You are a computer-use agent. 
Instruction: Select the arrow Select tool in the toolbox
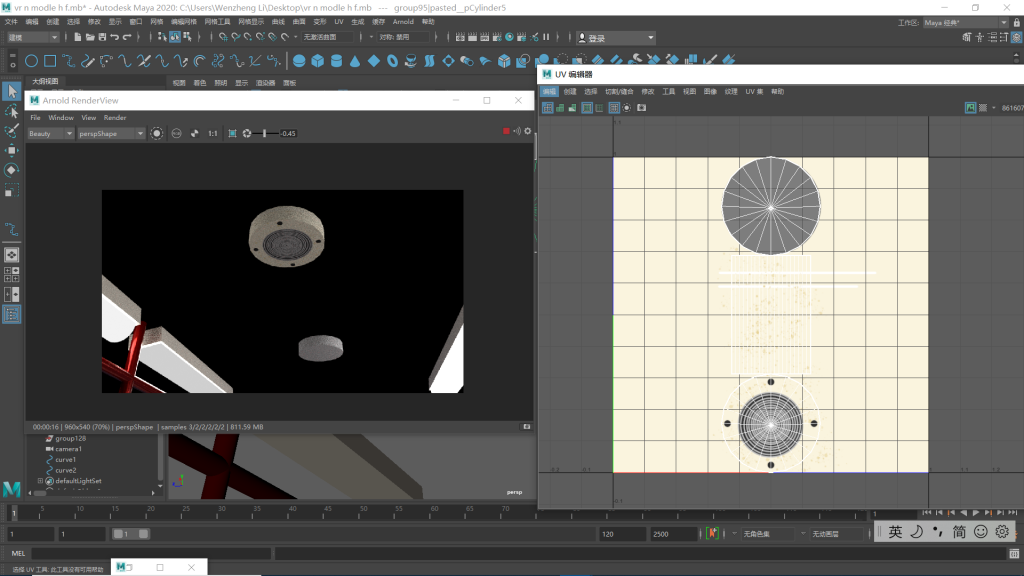[12, 91]
